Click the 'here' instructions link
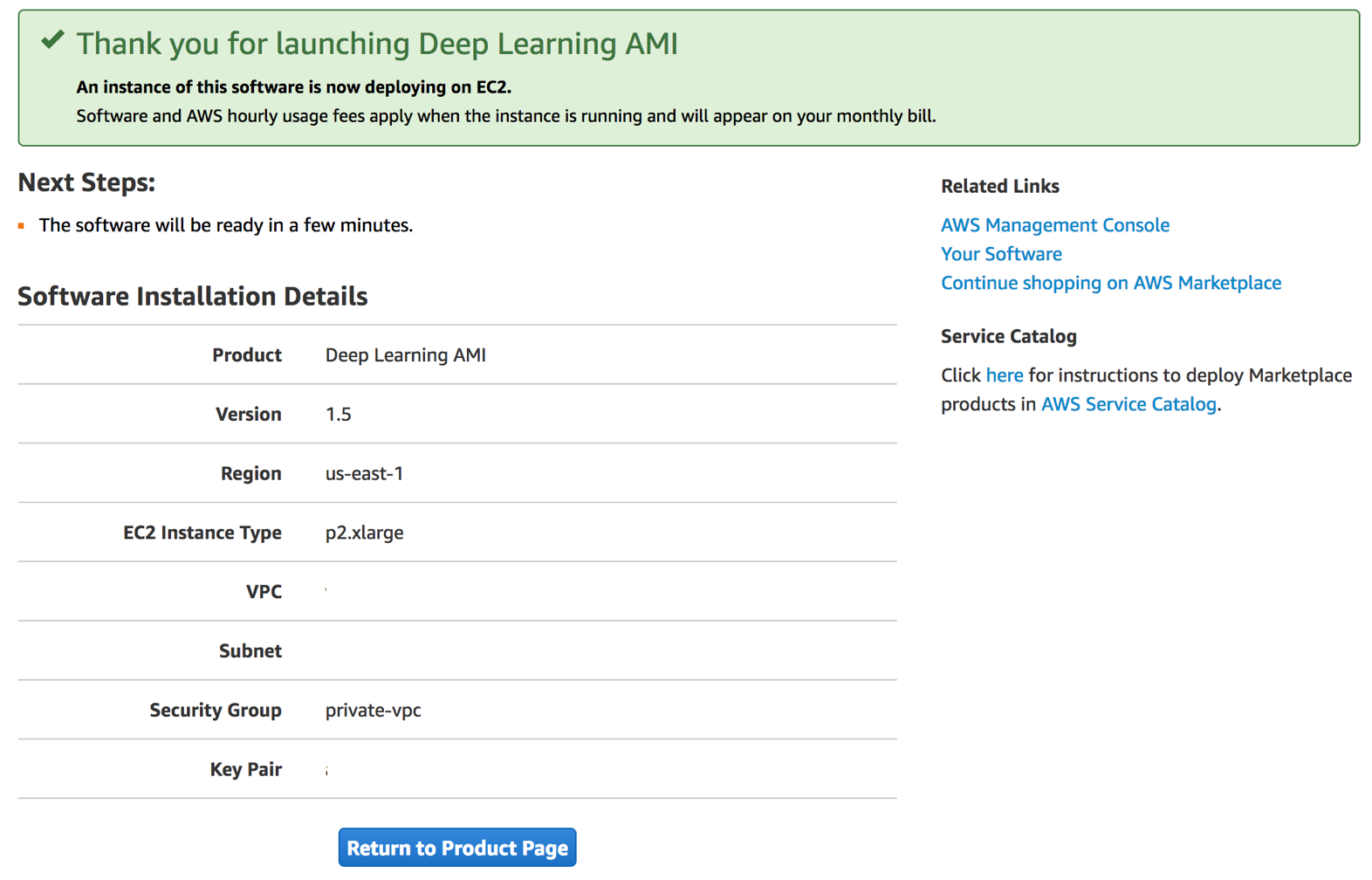The height and width of the screenshot is (880, 1372). tap(1004, 375)
